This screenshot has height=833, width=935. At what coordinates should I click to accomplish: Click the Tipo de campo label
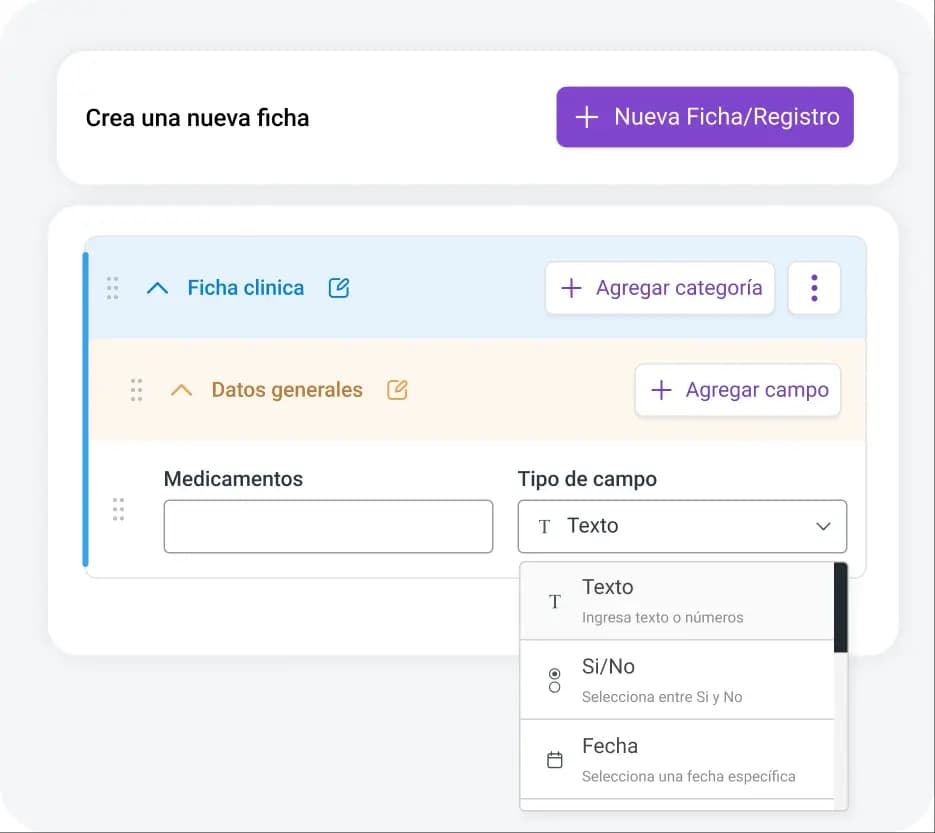click(x=586, y=479)
